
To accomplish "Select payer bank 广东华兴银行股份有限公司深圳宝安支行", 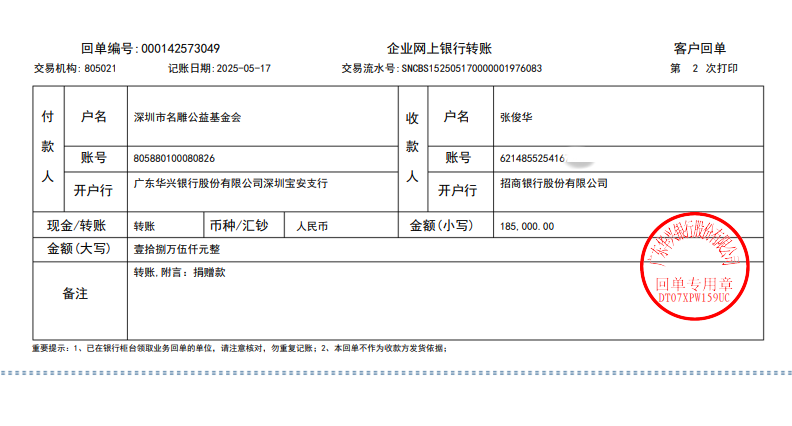I will click(x=231, y=183).
